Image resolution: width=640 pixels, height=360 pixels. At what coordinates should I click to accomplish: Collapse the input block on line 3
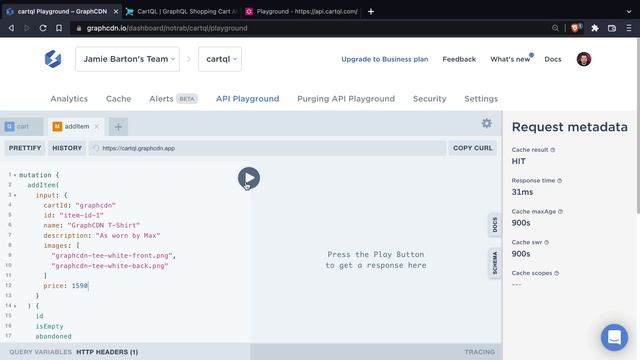[x=15, y=196]
